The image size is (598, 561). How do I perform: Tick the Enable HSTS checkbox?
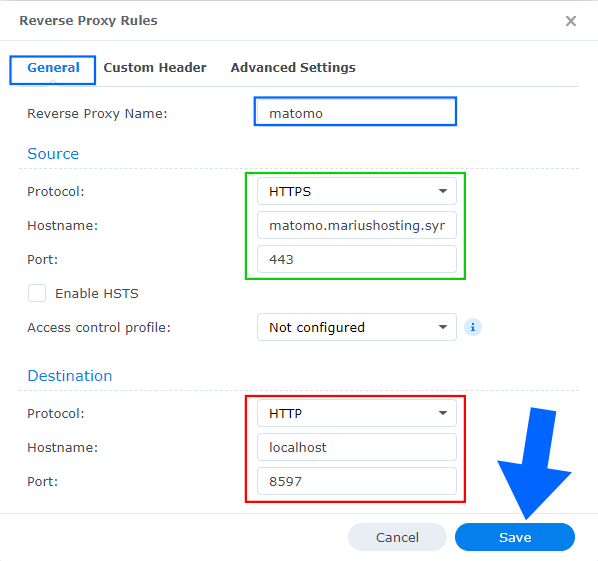37,293
